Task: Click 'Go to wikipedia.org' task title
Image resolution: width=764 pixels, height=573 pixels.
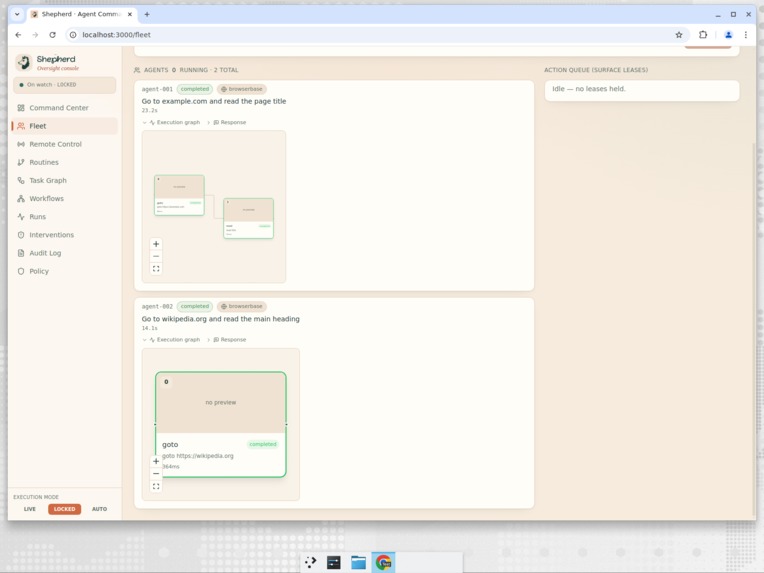Action: tap(221, 319)
